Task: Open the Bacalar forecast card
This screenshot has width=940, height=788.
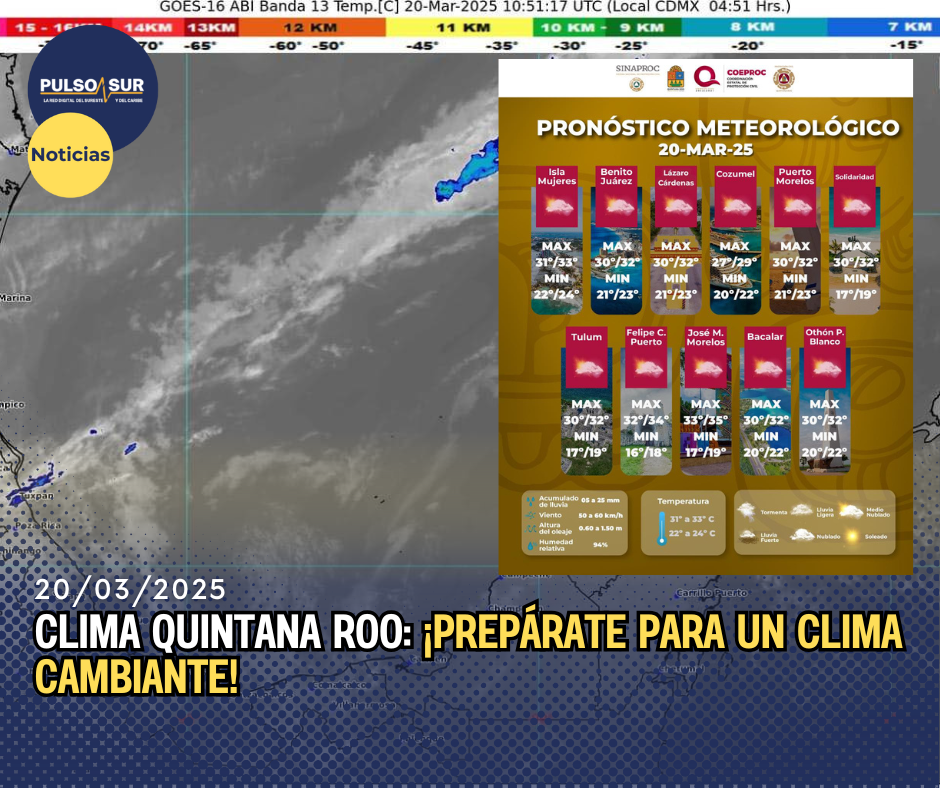Action: (x=765, y=400)
